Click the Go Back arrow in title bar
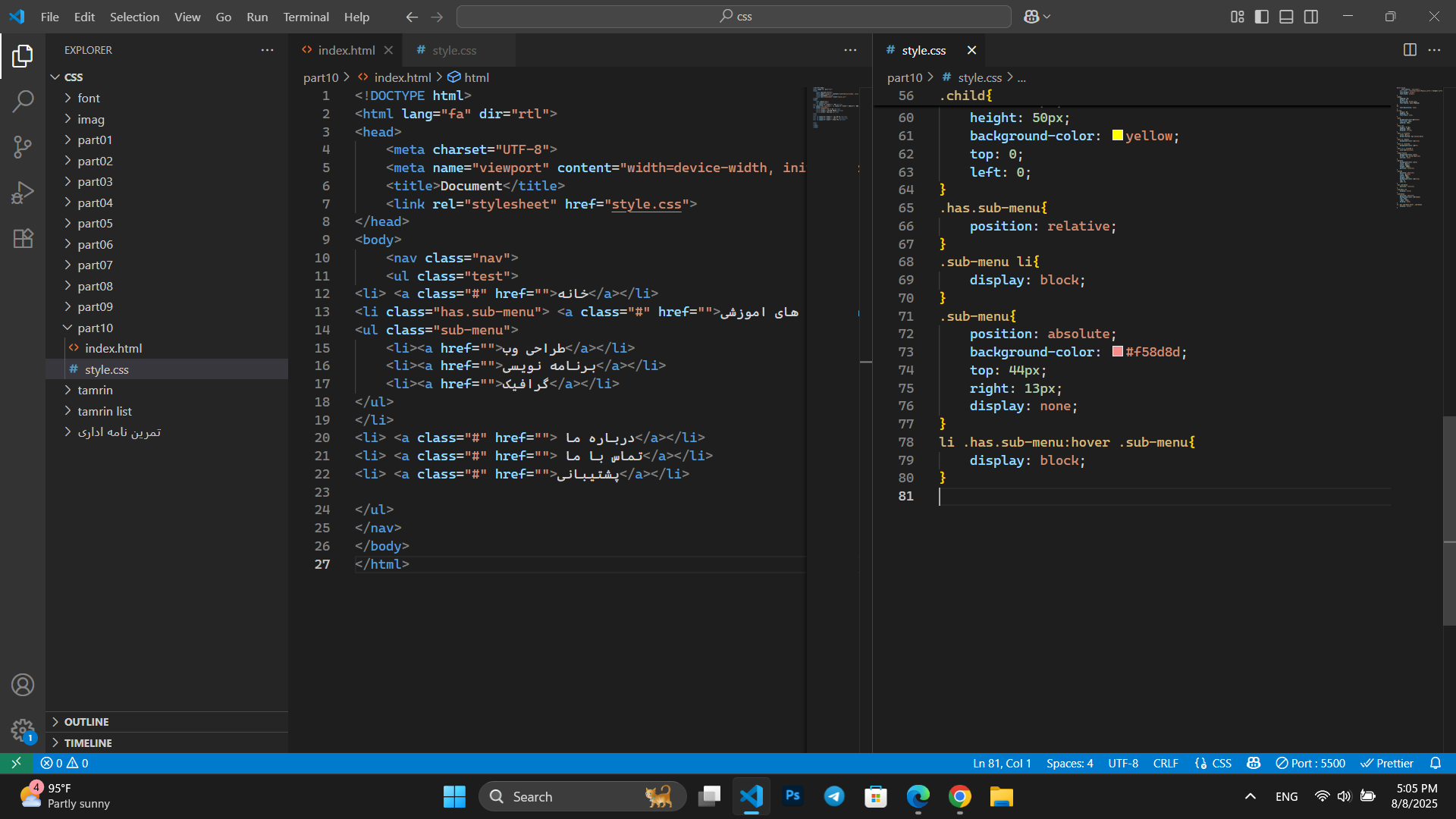 coord(412,17)
